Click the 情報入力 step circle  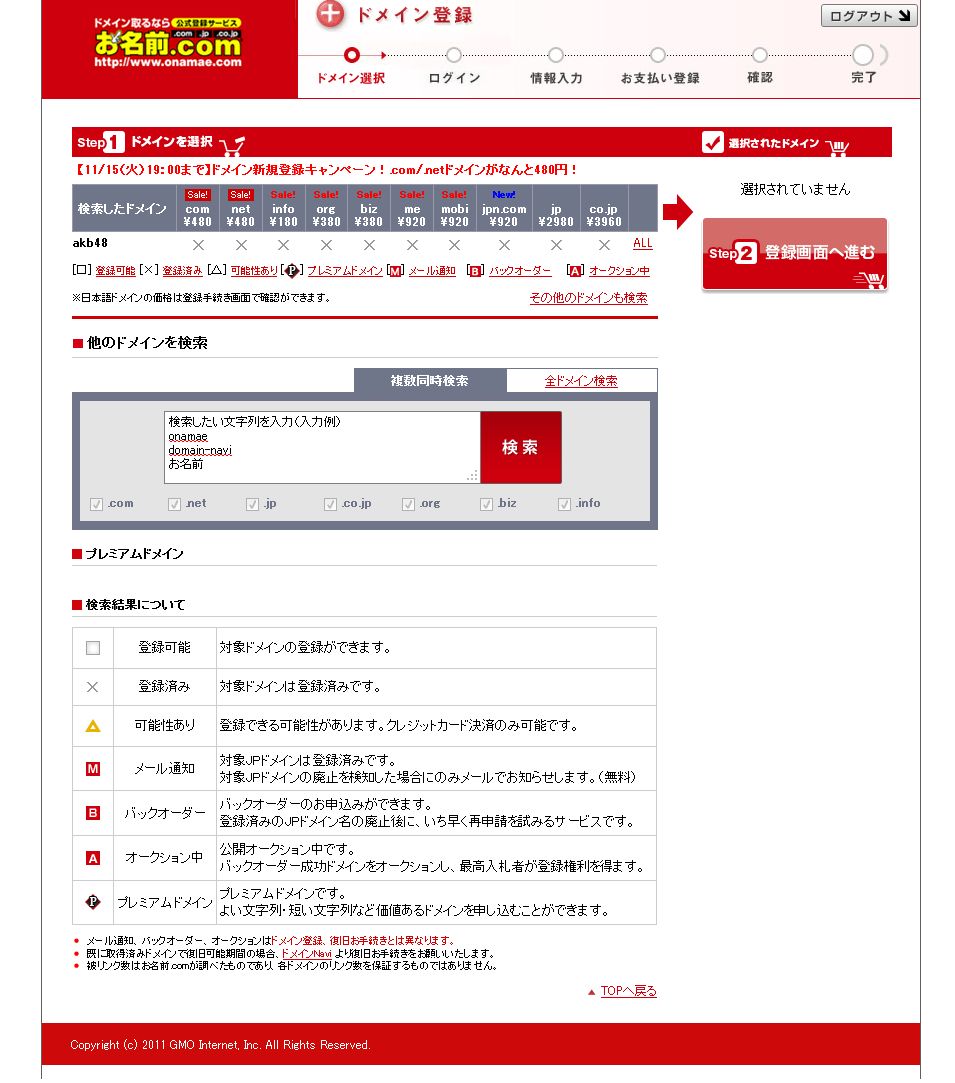coord(556,55)
